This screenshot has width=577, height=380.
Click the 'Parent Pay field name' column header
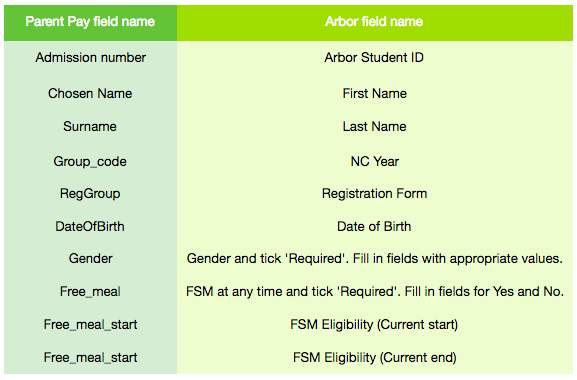point(90,22)
